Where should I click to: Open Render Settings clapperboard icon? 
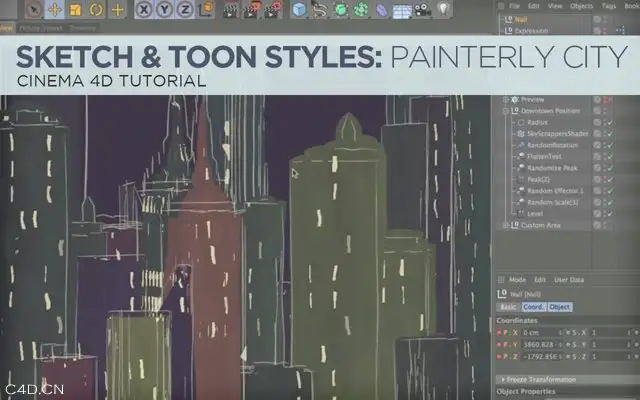click(x=273, y=10)
